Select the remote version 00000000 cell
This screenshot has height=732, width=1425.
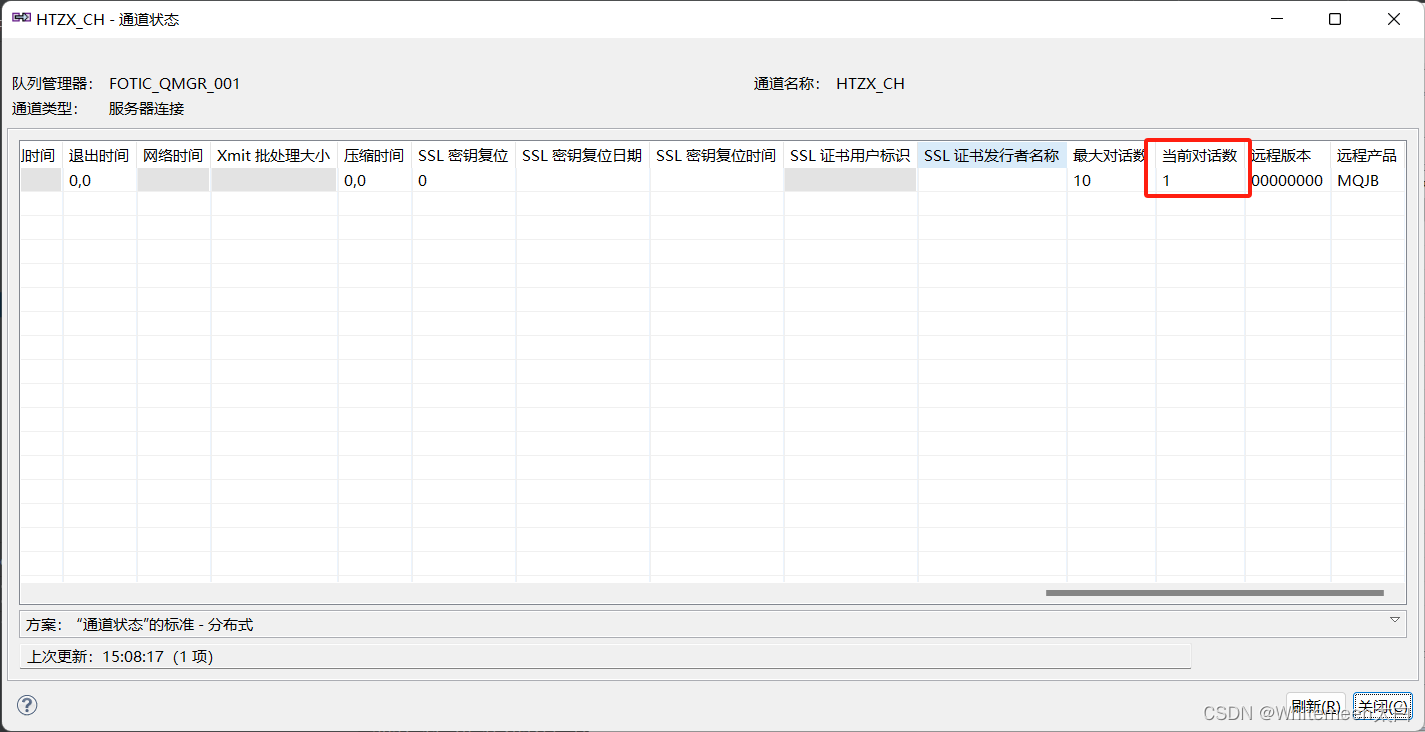click(x=1287, y=181)
